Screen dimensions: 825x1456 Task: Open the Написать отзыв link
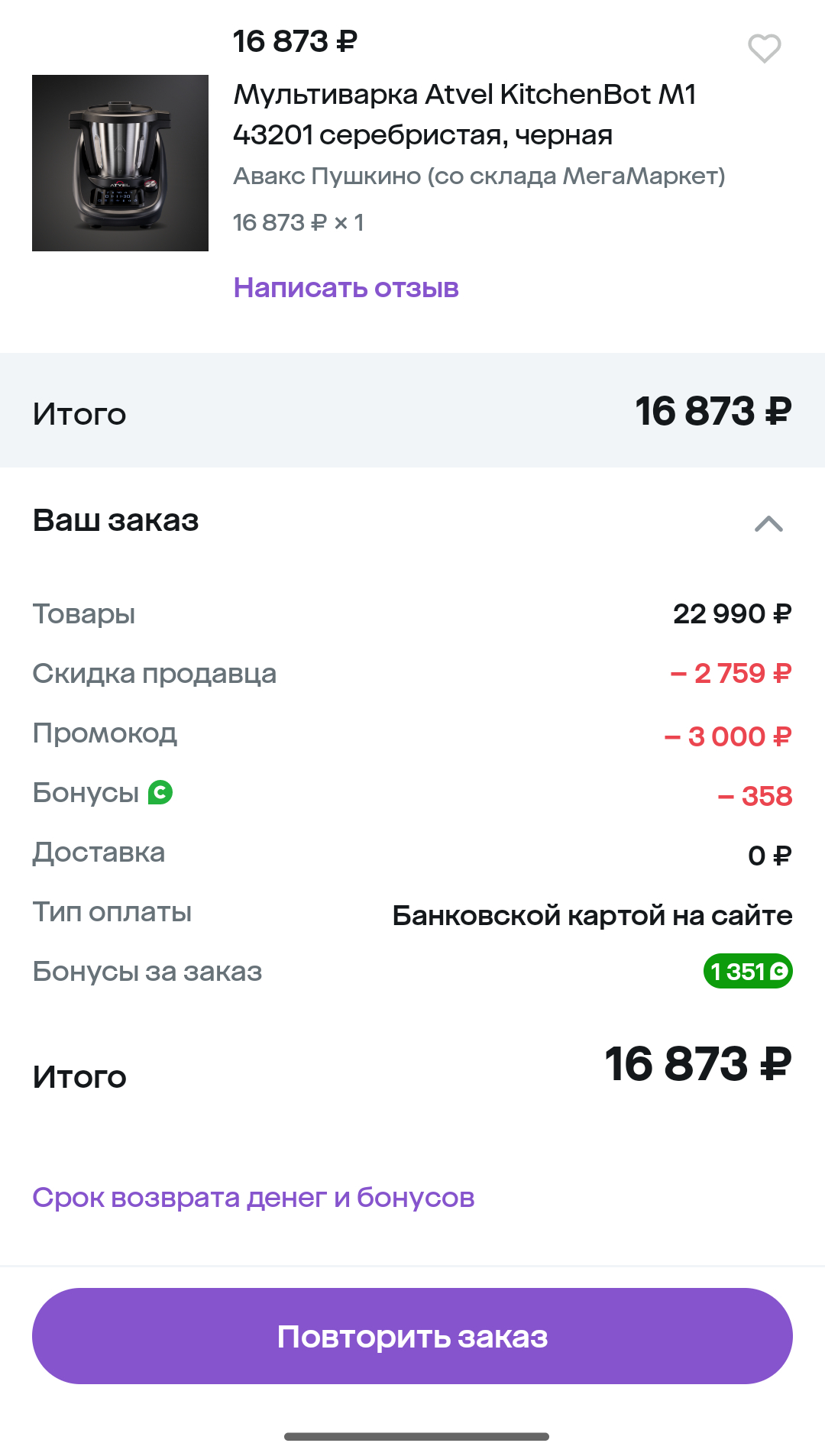pos(346,288)
